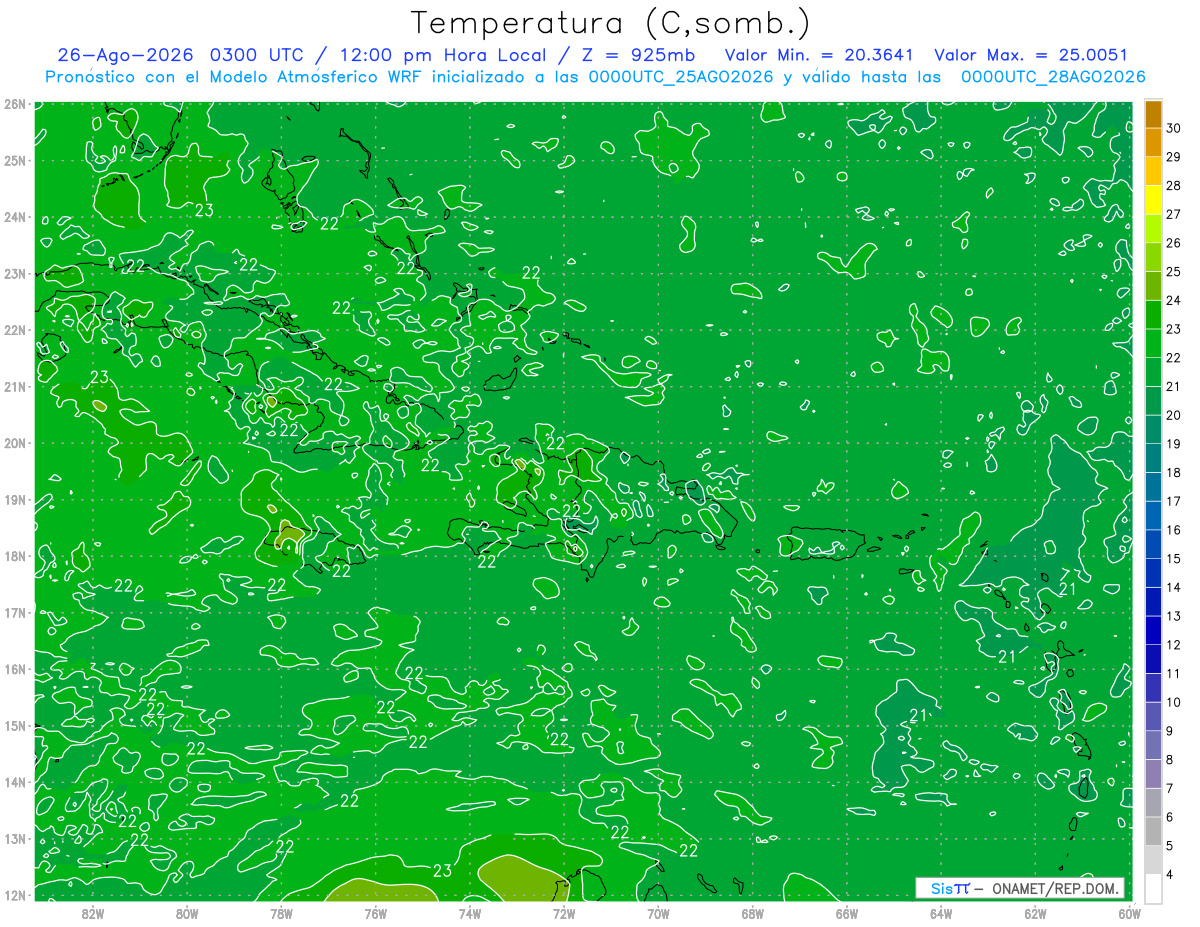This screenshot has width=1200, height=927.
Task: Click the color scale label '25'
Action: [1173, 271]
